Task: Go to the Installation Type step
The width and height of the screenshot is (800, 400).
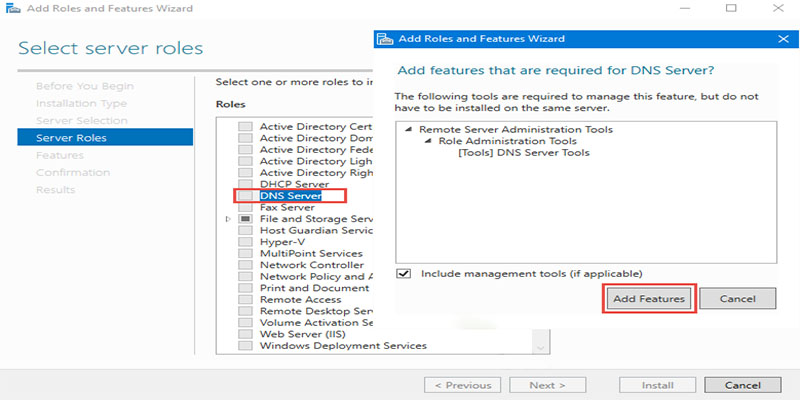Action: coord(81,104)
